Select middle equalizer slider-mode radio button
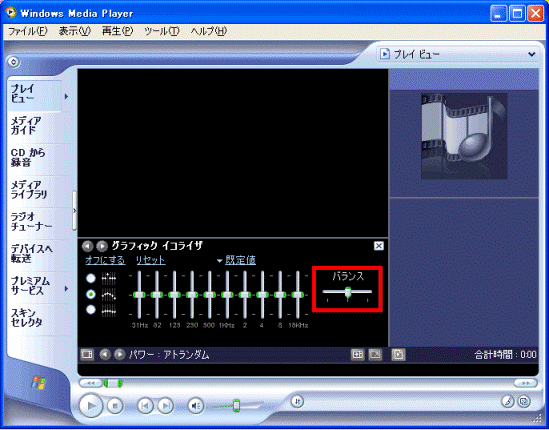The image size is (549, 430). pos(91,294)
